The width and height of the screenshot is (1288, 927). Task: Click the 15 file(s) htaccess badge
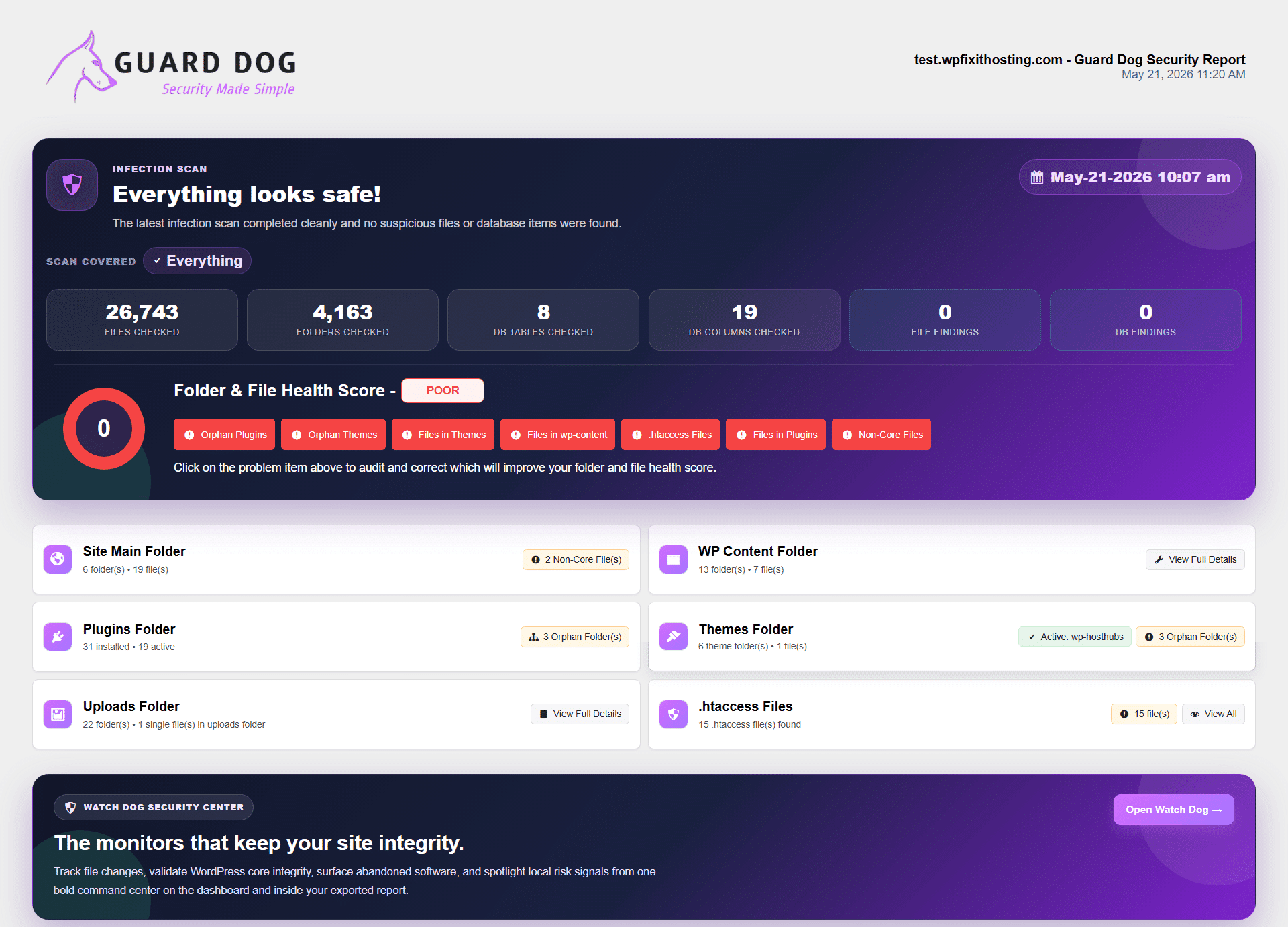pyautogui.click(x=1144, y=714)
